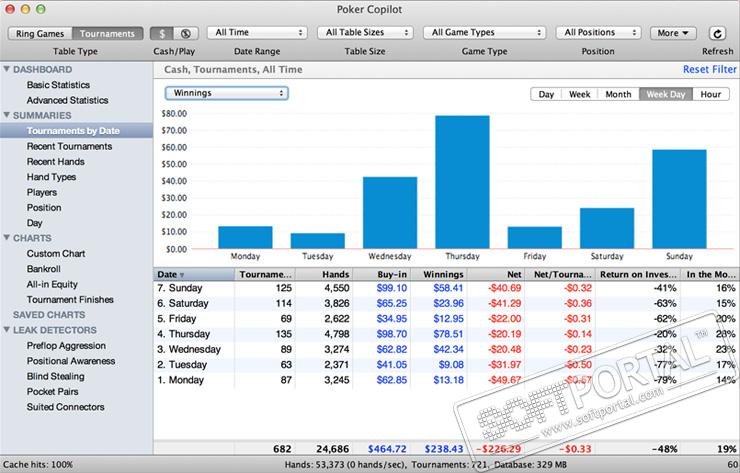Screen dimensions: 740x473
Task: Switch to Tournaments table type
Action: (108, 34)
